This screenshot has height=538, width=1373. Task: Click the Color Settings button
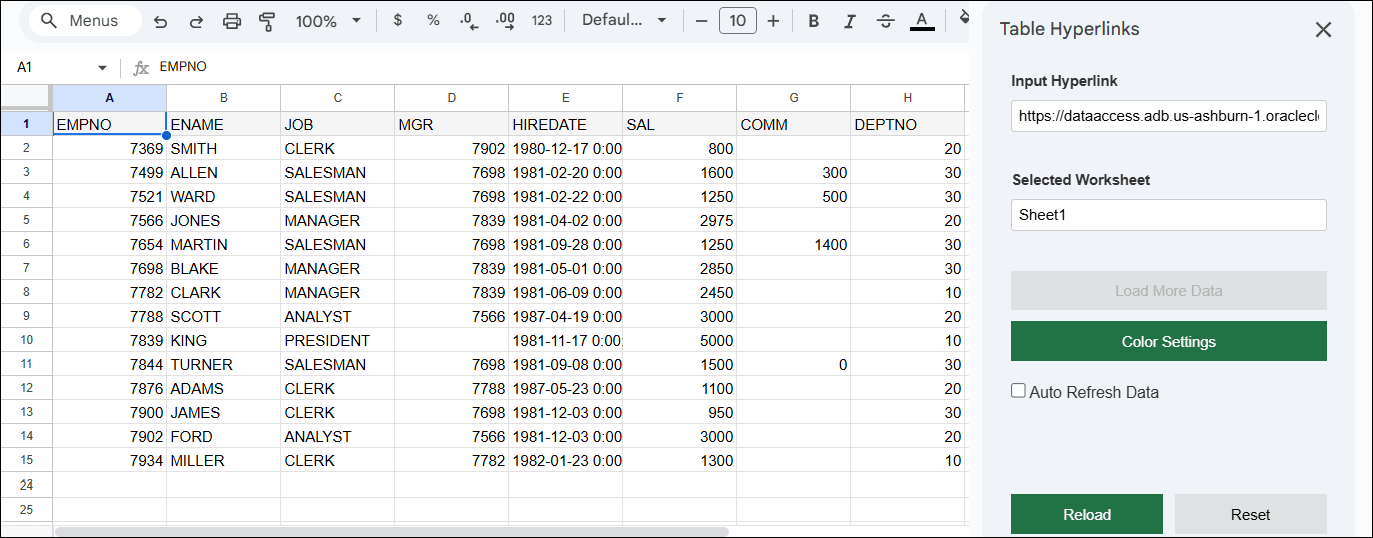[x=1168, y=341]
